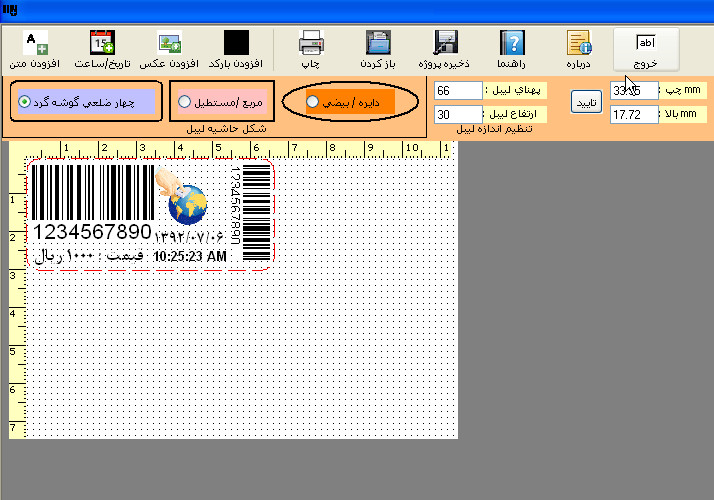Select the globe image on the label
The height and width of the screenshot is (500, 714).
coord(182,197)
